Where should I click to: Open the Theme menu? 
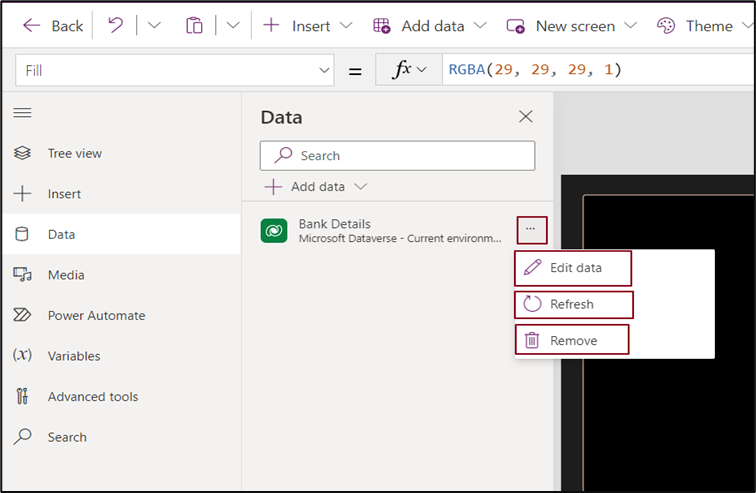tap(705, 26)
